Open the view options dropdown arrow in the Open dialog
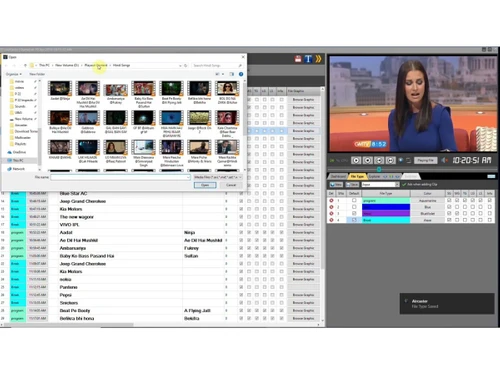This screenshot has width=500, height=375. [x=223, y=74]
